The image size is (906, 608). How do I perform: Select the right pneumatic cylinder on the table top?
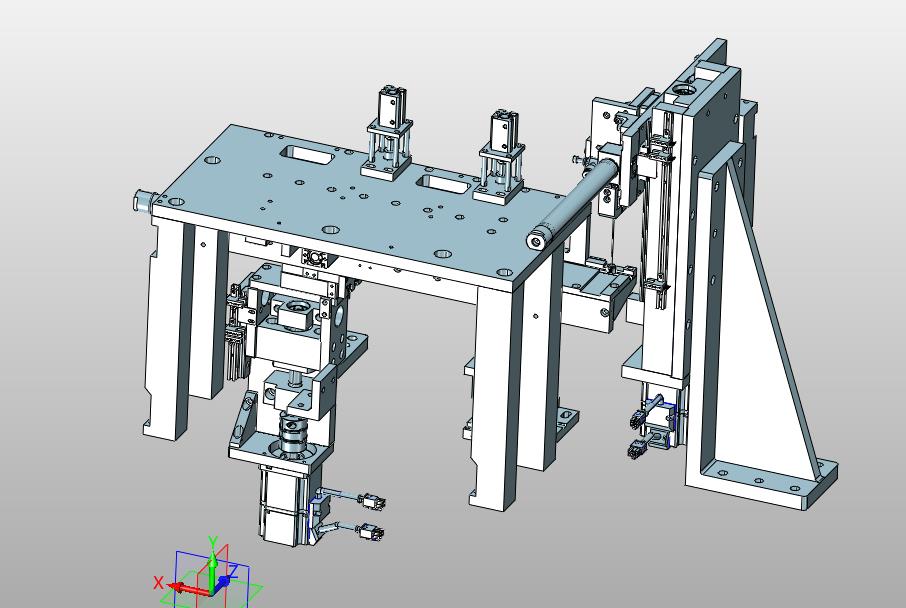click(x=500, y=157)
